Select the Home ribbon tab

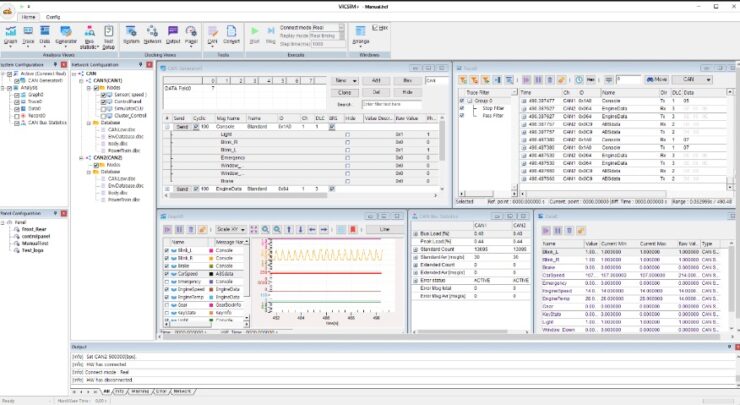pyautogui.click(x=28, y=17)
